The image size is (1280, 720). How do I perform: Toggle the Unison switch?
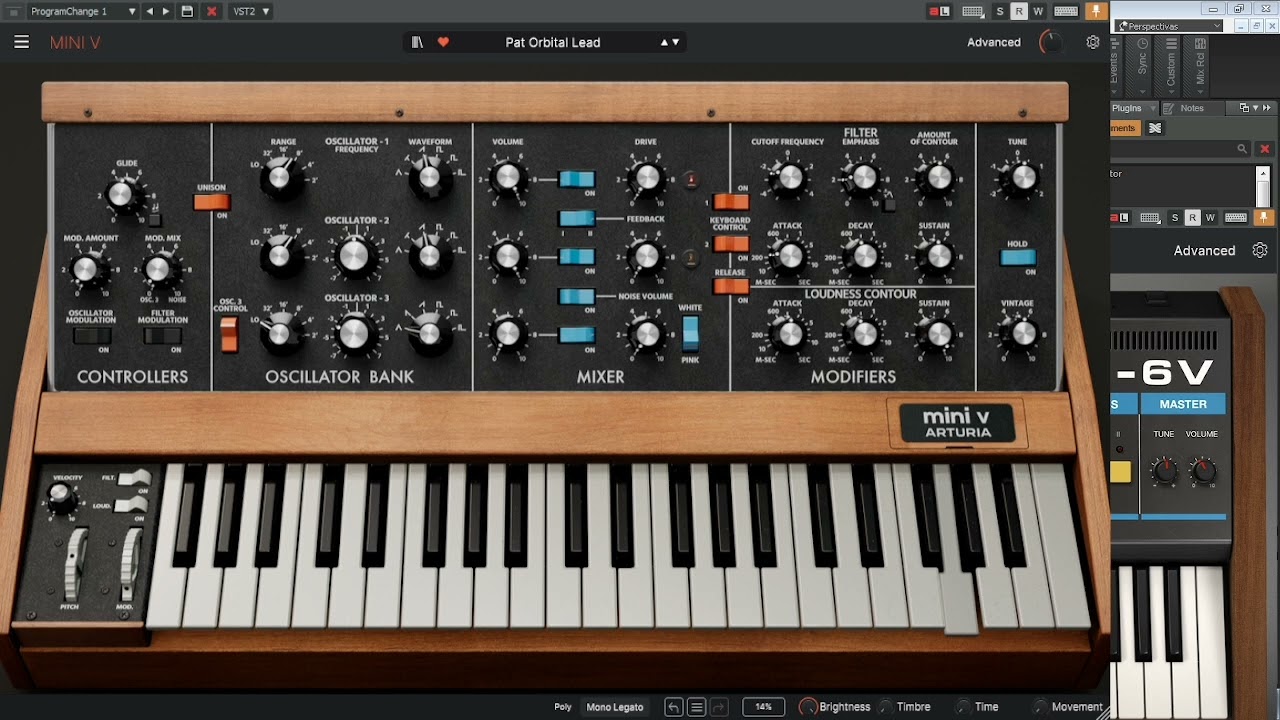pos(212,202)
